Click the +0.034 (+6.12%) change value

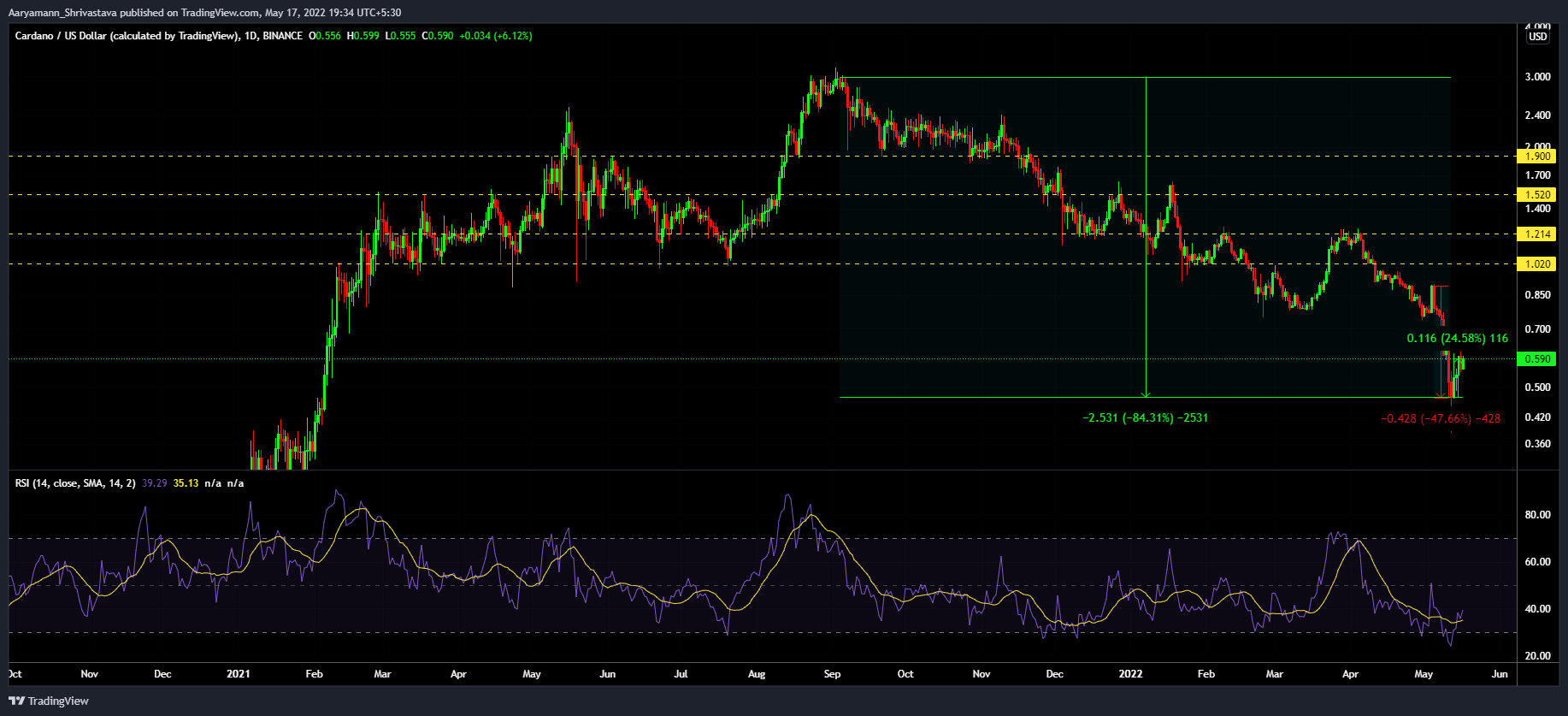496,36
